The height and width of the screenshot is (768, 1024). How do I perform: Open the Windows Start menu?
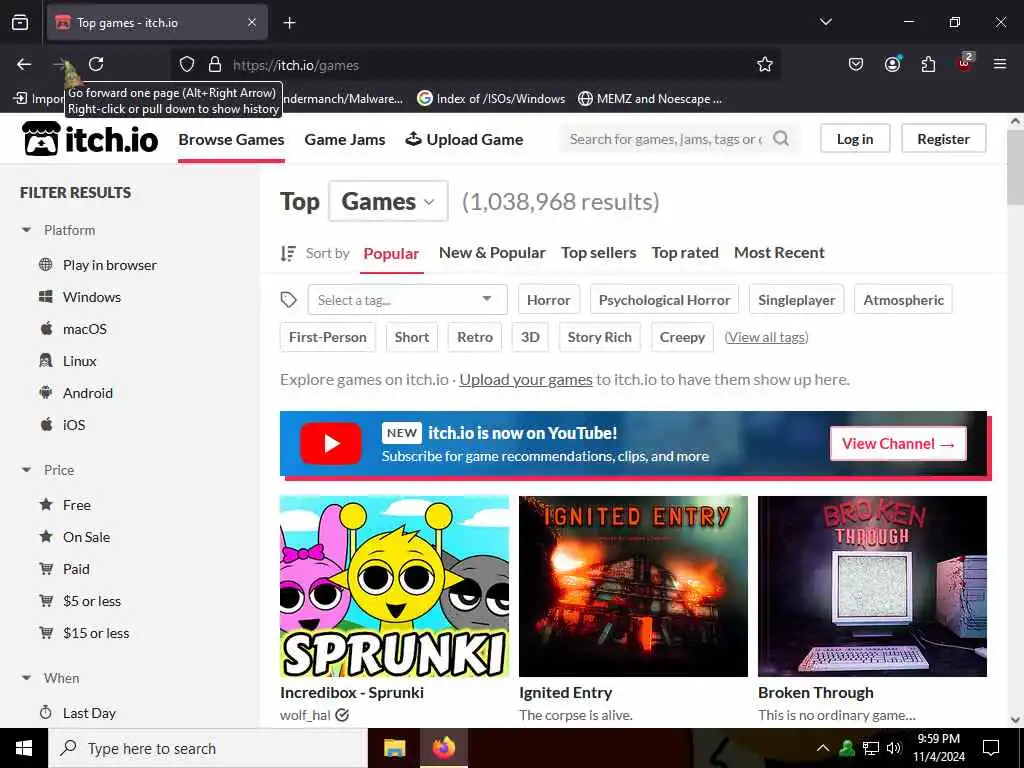click(x=24, y=748)
